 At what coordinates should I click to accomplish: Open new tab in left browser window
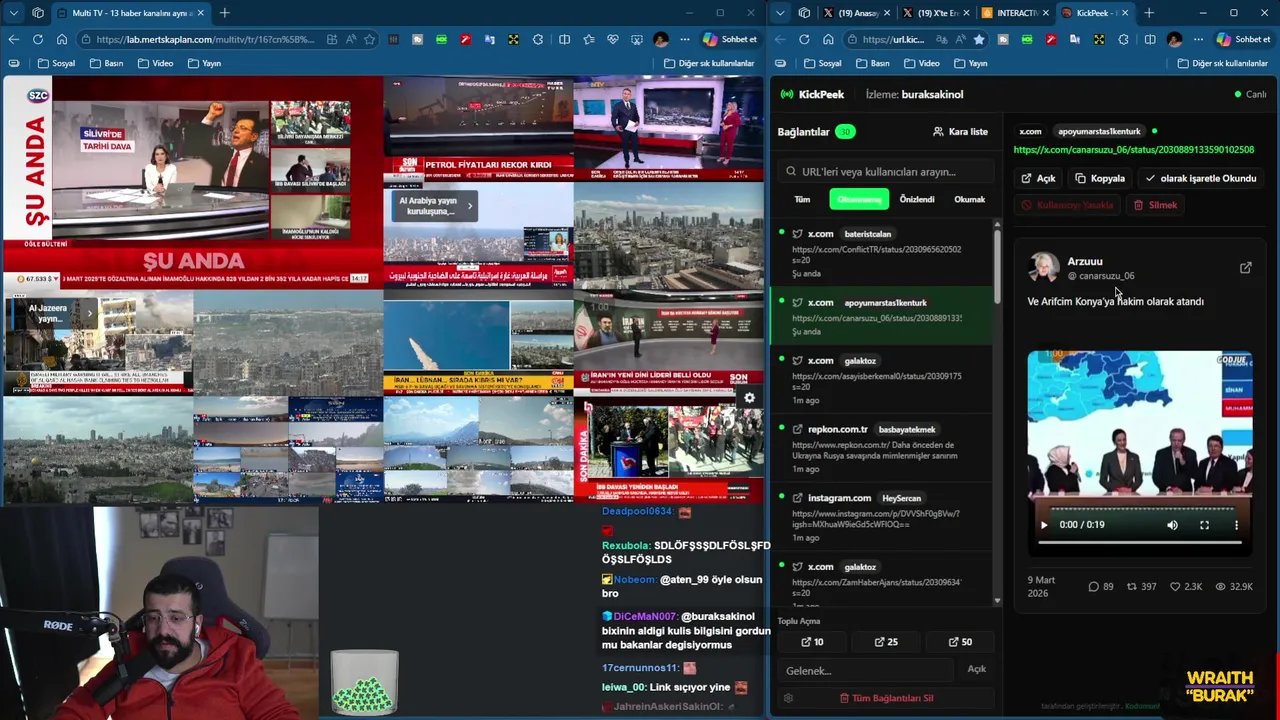(224, 13)
